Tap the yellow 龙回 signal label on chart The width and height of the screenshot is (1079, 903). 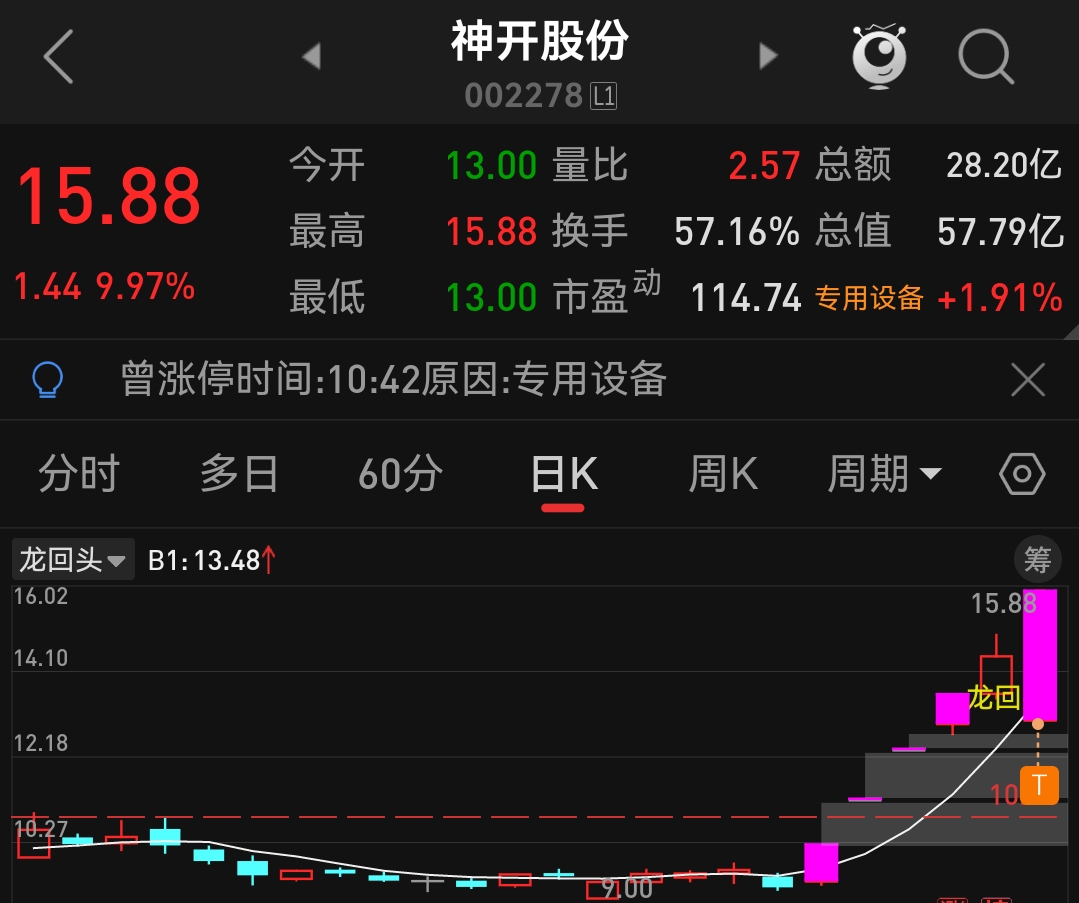tap(994, 698)
